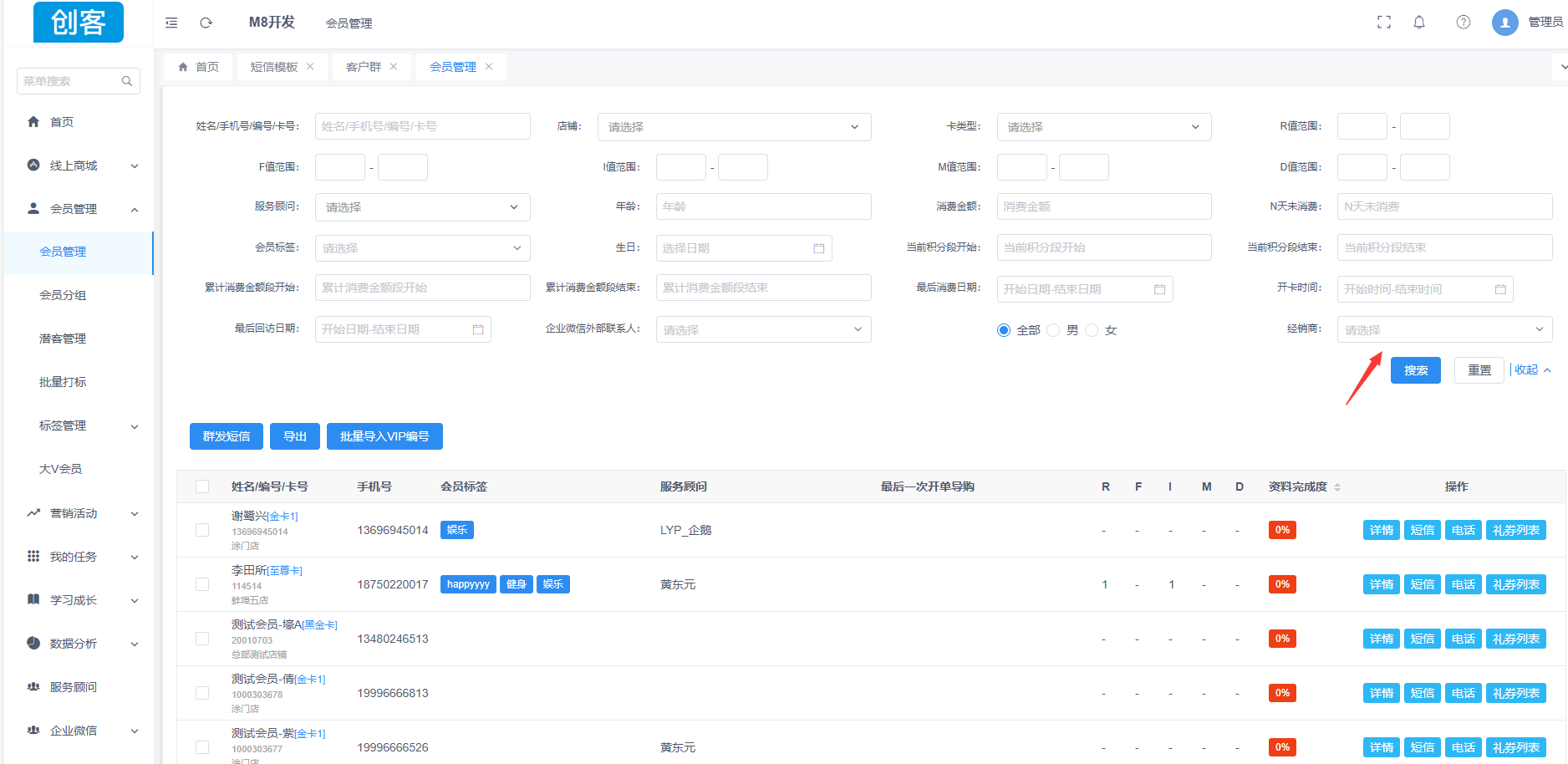Click the 重置 button
Viewport: 1568px width, 764px height.
click(1479, 370)
